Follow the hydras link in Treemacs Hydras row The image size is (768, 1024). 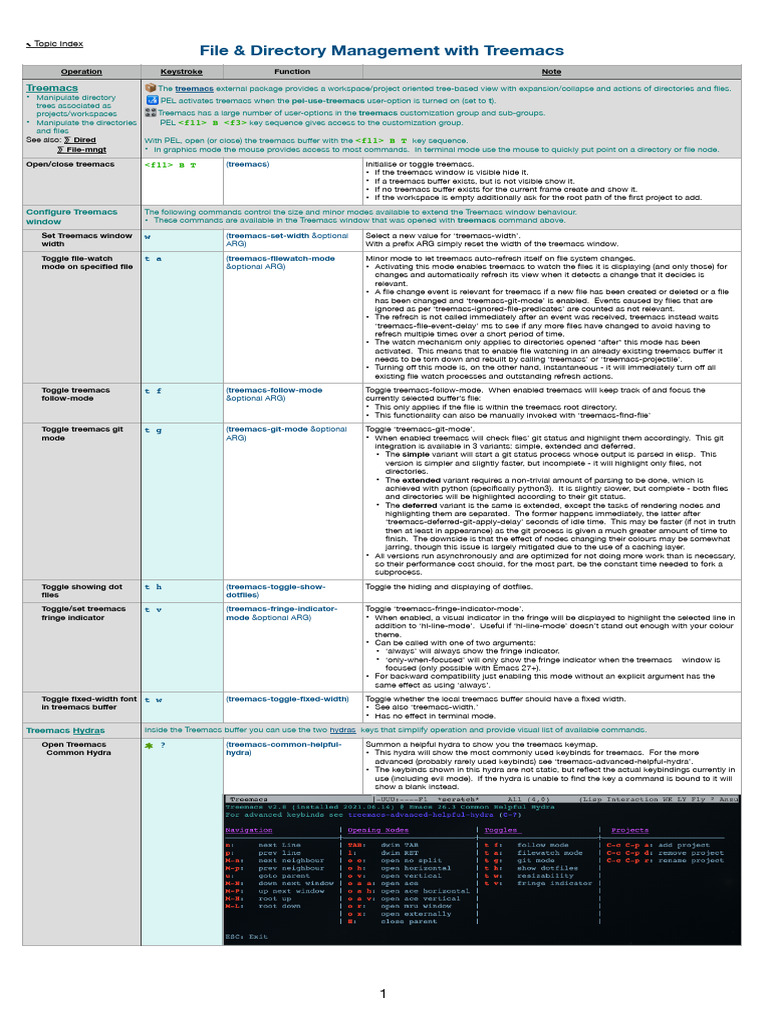[x=343, y=730]
